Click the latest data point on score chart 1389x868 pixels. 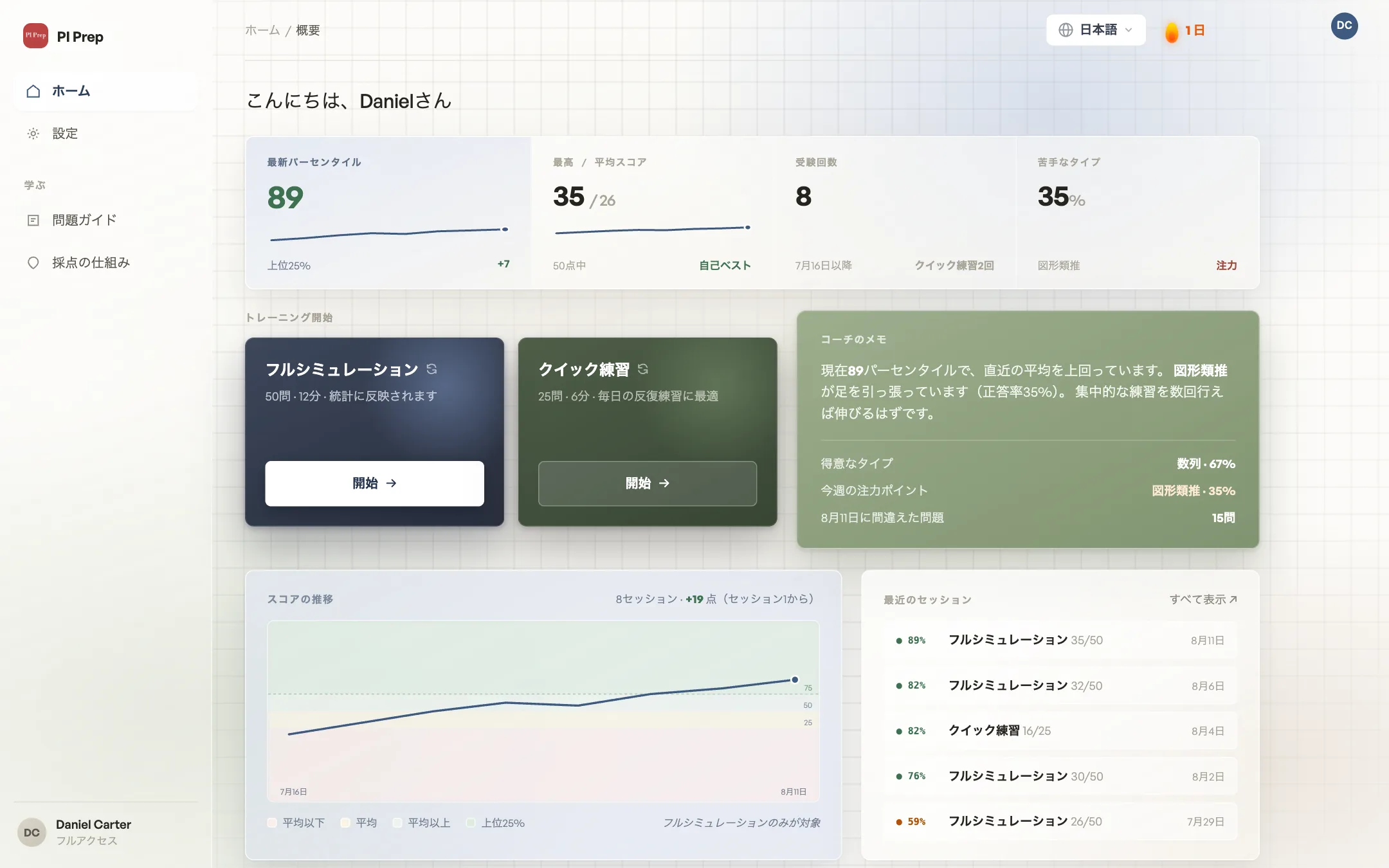tap(795, 680)
